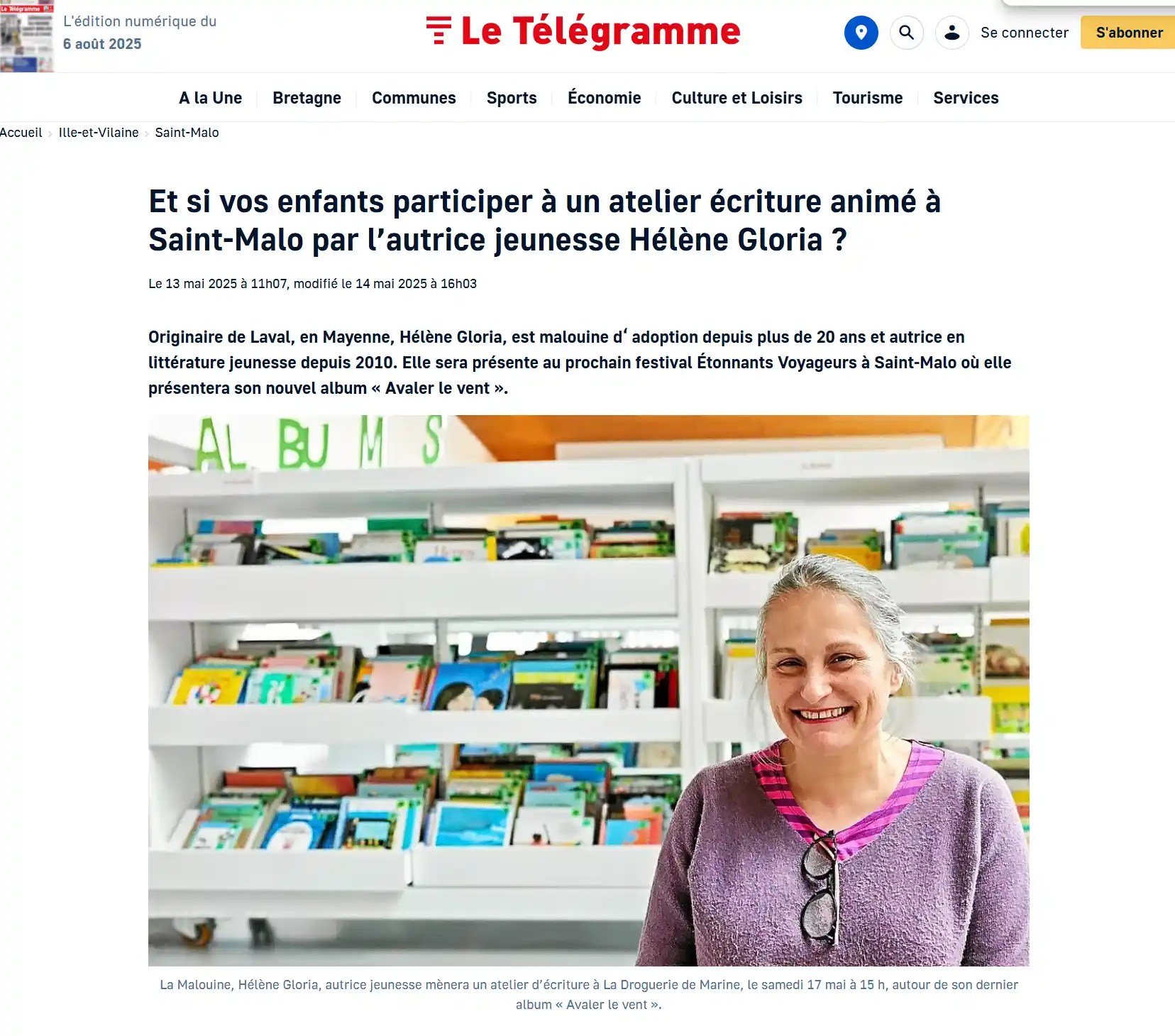Click the blue location pin icon
1175x1036 pixels.
[861, 33]
